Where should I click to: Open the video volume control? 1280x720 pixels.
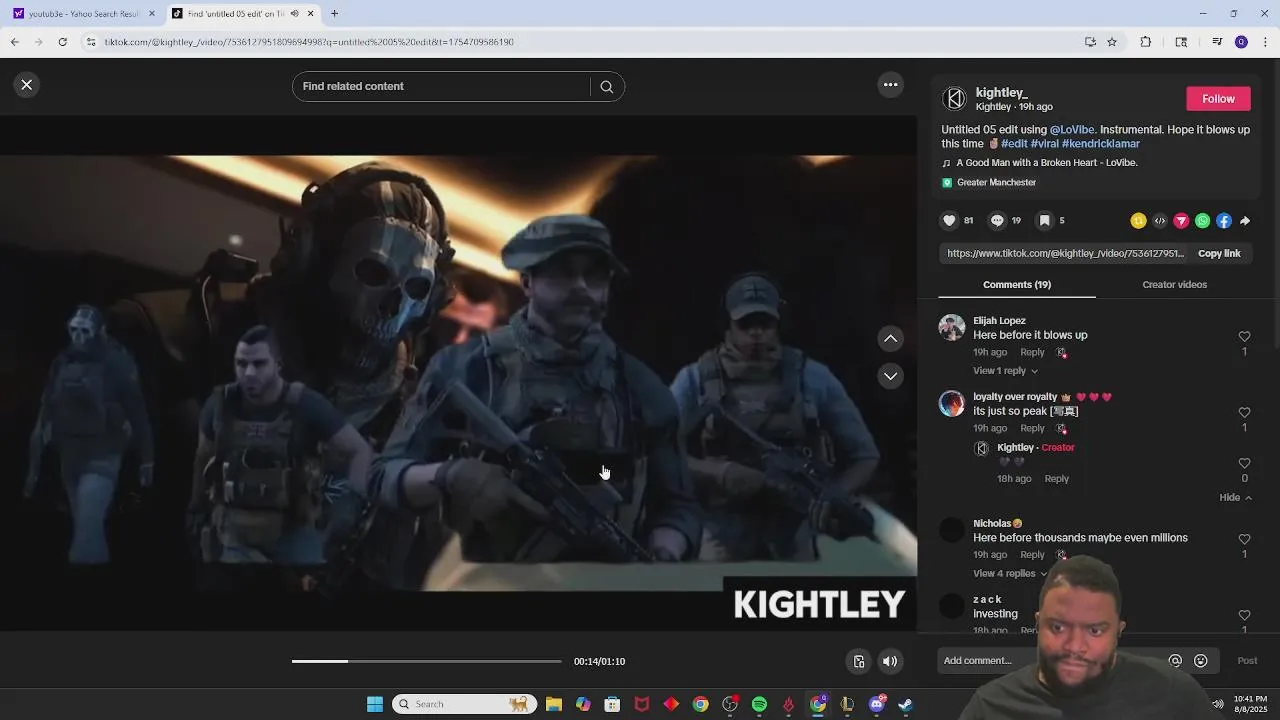point(890,662)
